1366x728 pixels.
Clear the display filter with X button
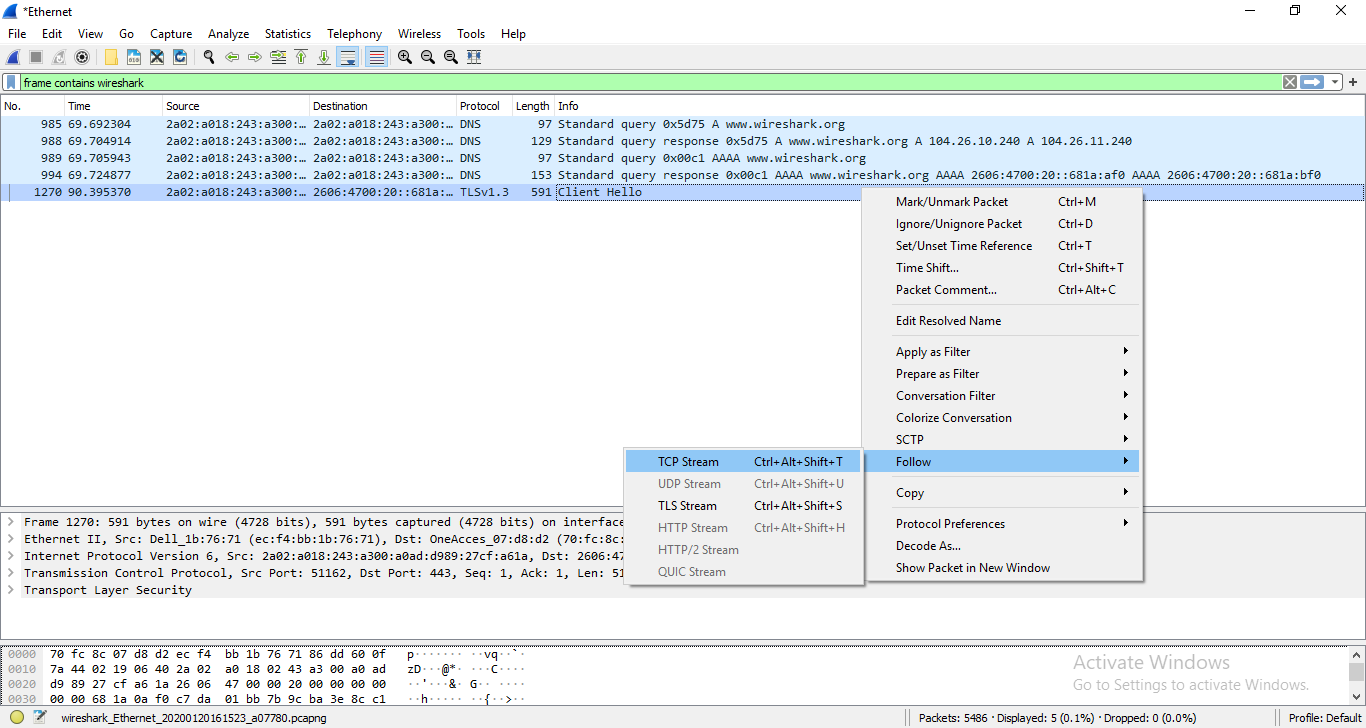tap(1290, 82)
